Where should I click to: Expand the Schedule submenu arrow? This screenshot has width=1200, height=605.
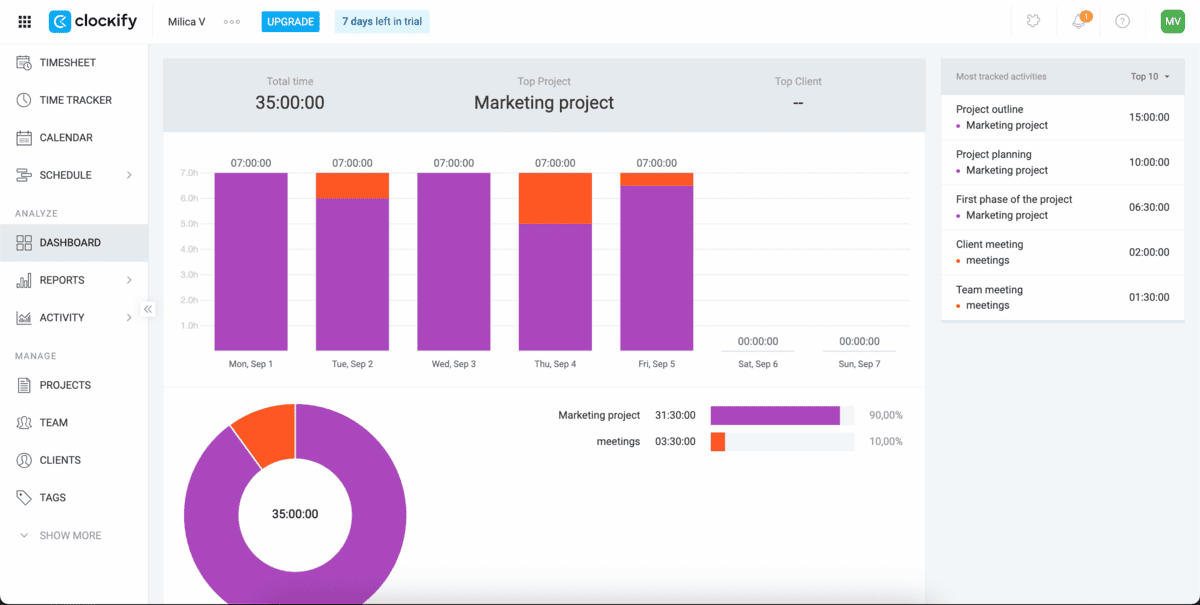129,175
